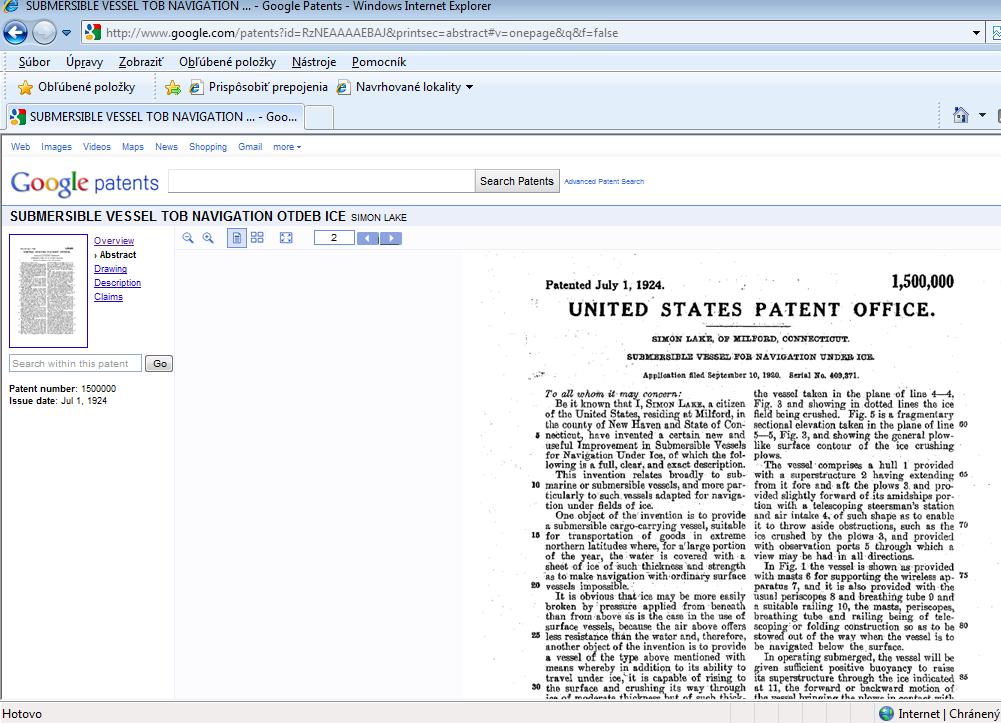This screenshot has width=1001, height=723.
Task: Click the Internet Explorer title bar icon
Action: pos(10,6)
